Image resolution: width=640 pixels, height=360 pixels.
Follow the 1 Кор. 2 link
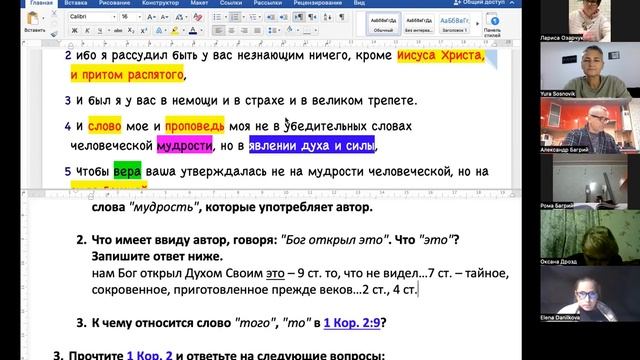pyautogui.click(x=149, y=355)
